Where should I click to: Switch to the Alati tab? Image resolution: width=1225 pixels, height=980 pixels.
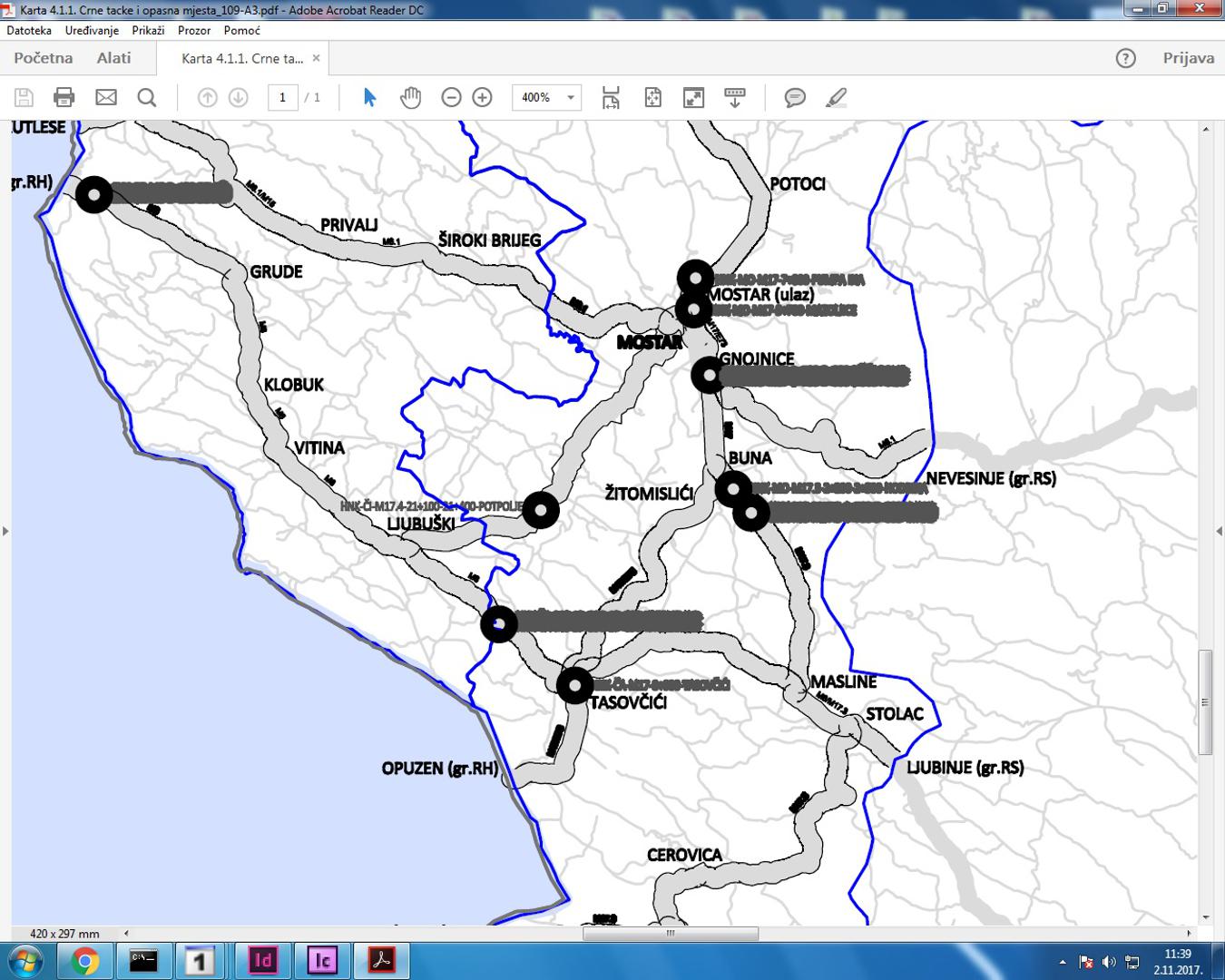click(114, 58)
